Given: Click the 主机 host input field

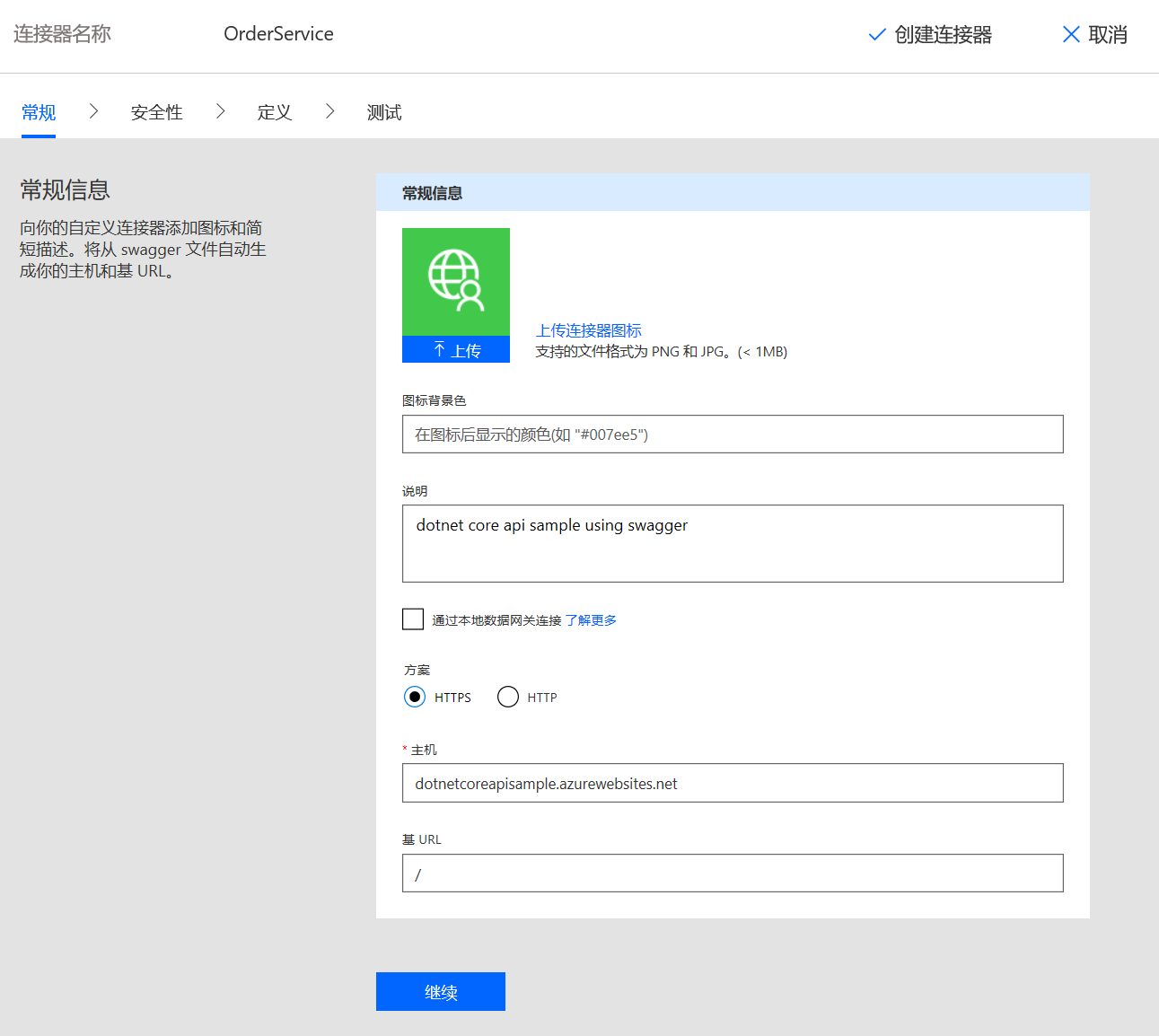Looking at the screenshot, I should 733,783.
